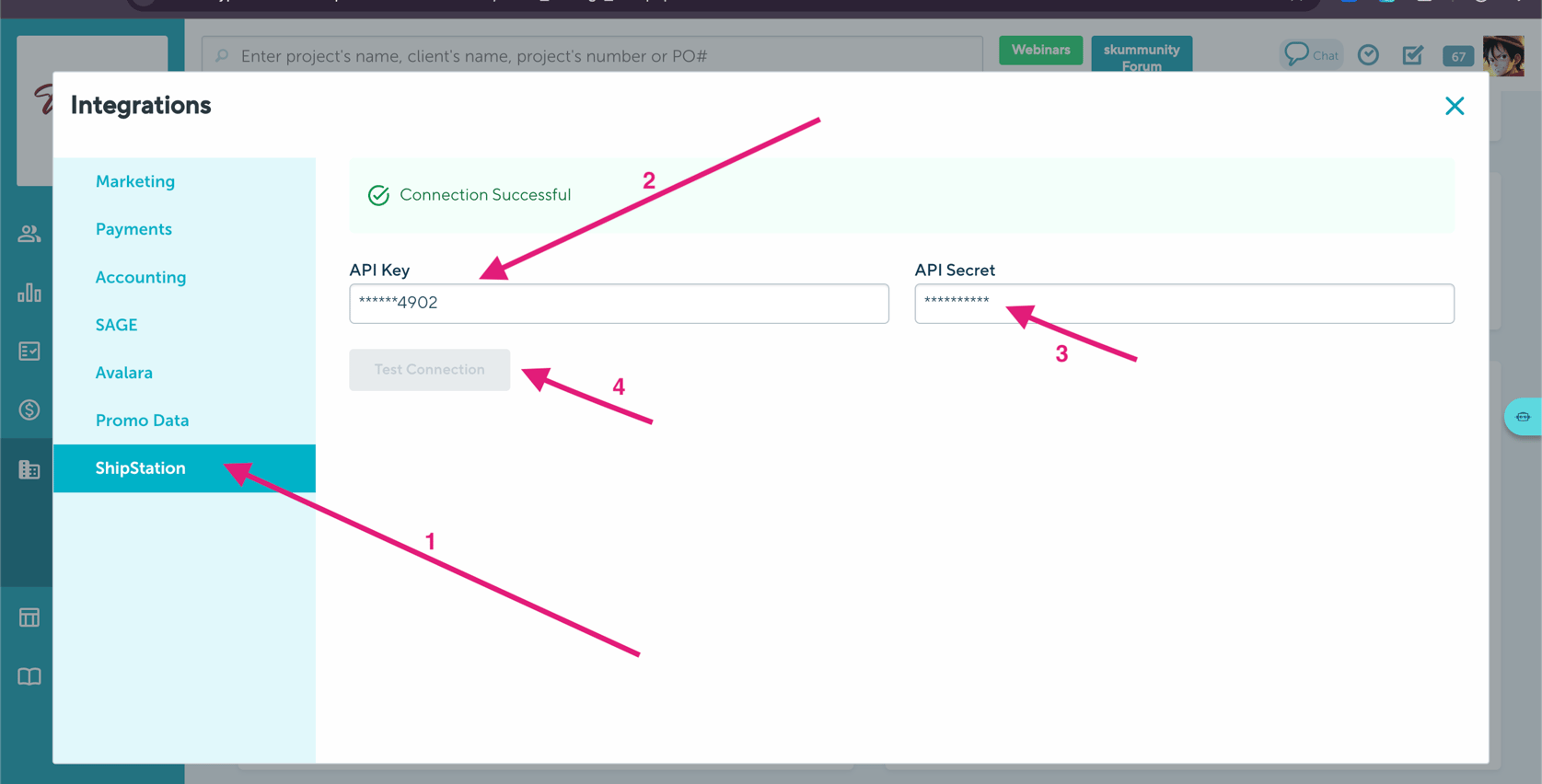
Task: Open the skummunity Forum button
Action: click(x=1142, y=54)
